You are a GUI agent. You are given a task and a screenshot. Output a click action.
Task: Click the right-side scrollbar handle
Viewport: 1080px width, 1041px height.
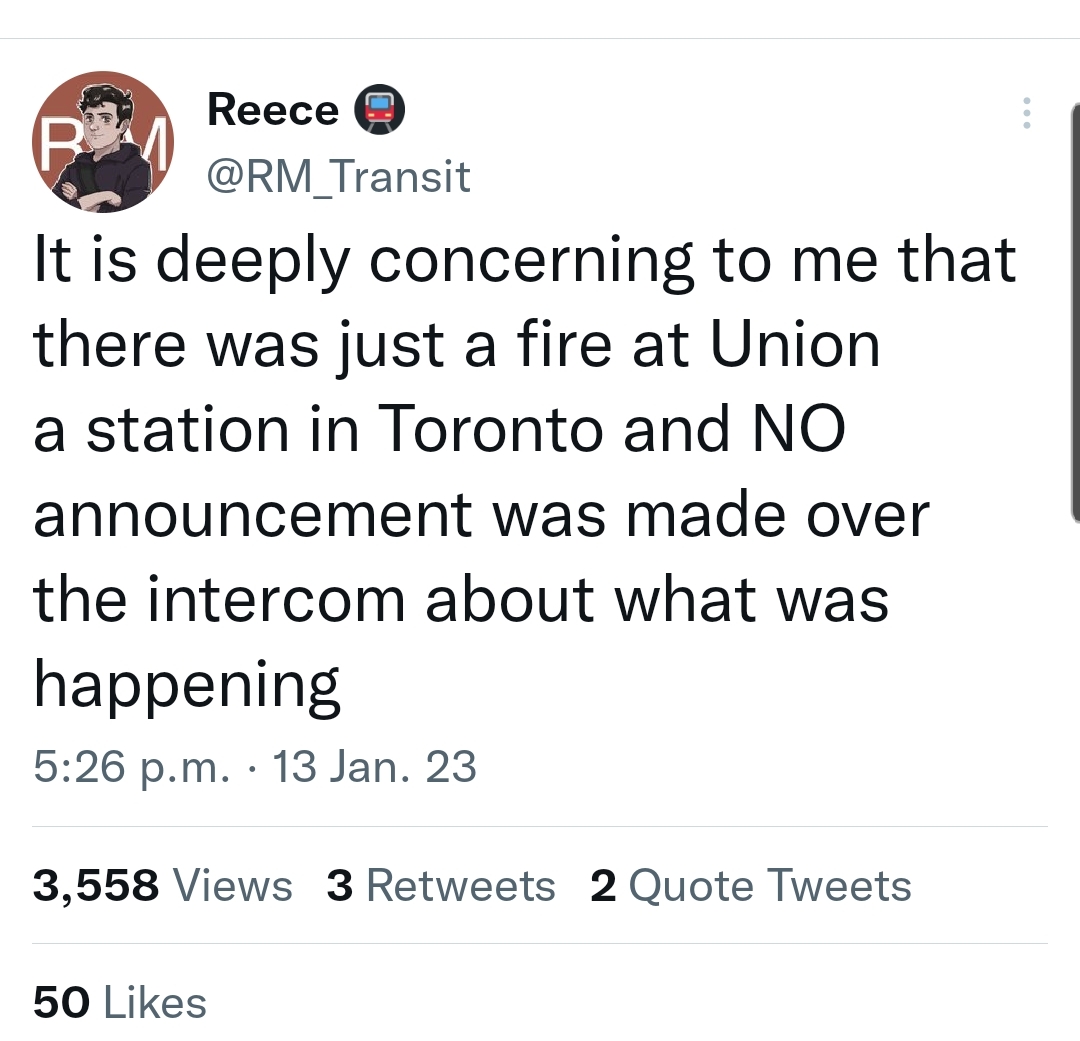1073,312
